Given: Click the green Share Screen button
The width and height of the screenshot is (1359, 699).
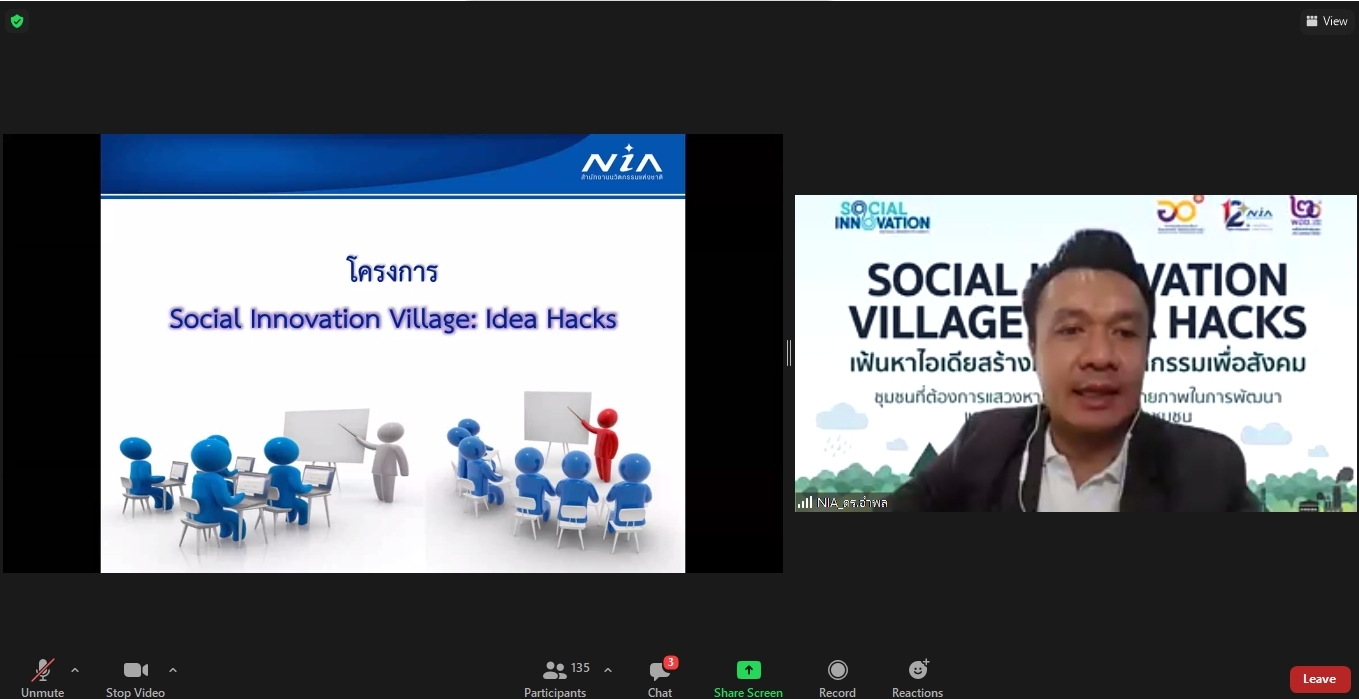Looking at the screenshot, I should (748, 678).
